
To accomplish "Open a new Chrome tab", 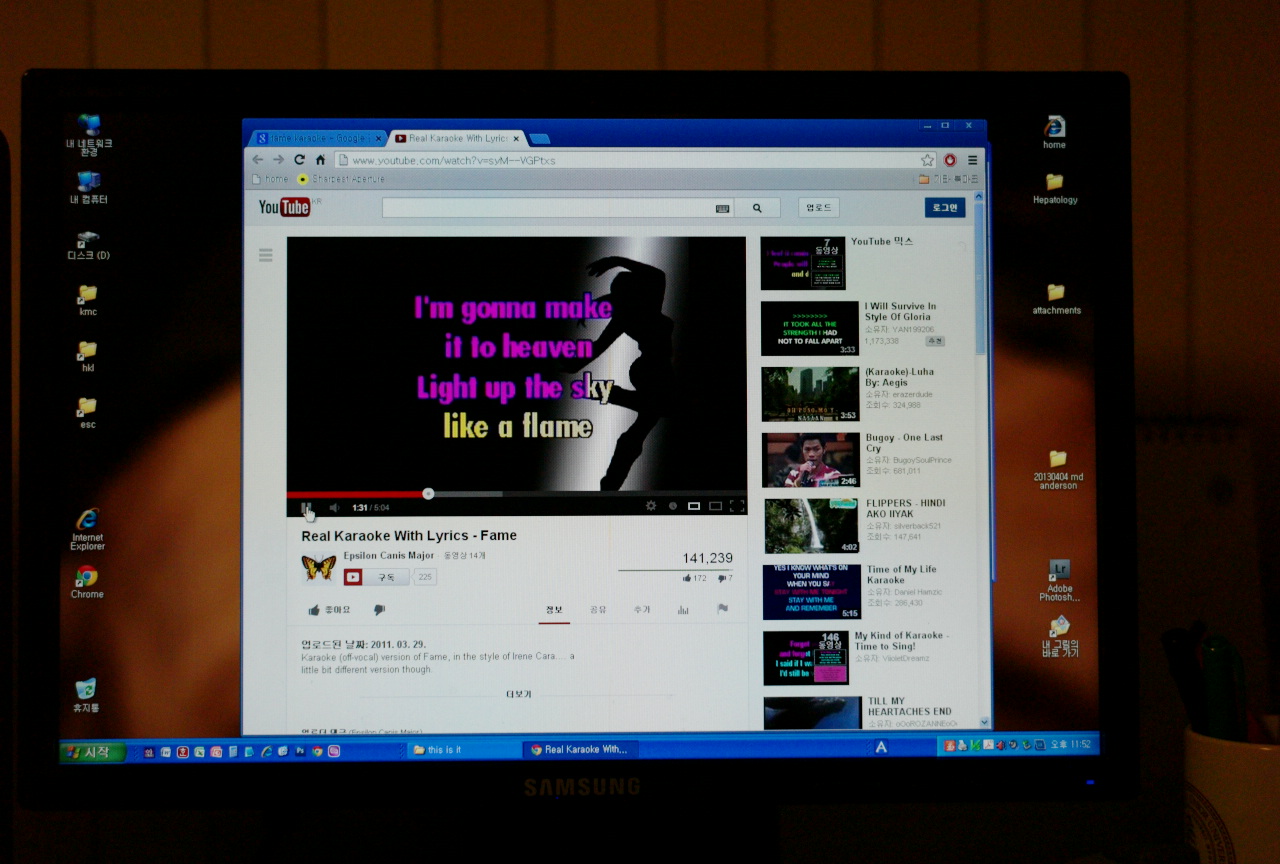I will pos(540,138).
